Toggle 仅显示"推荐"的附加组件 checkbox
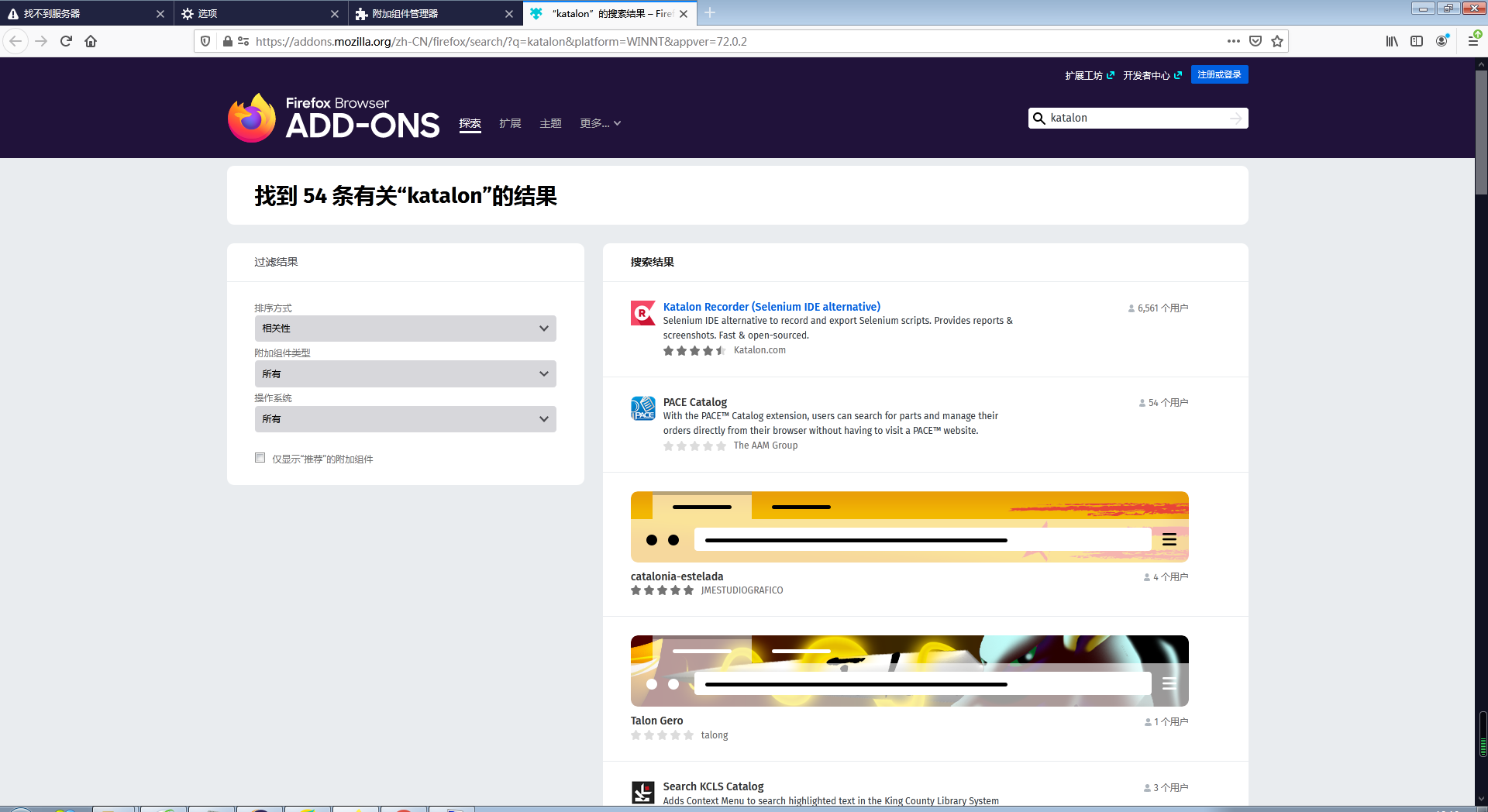Screen dimensions: 1488x812 coord(260,458)
